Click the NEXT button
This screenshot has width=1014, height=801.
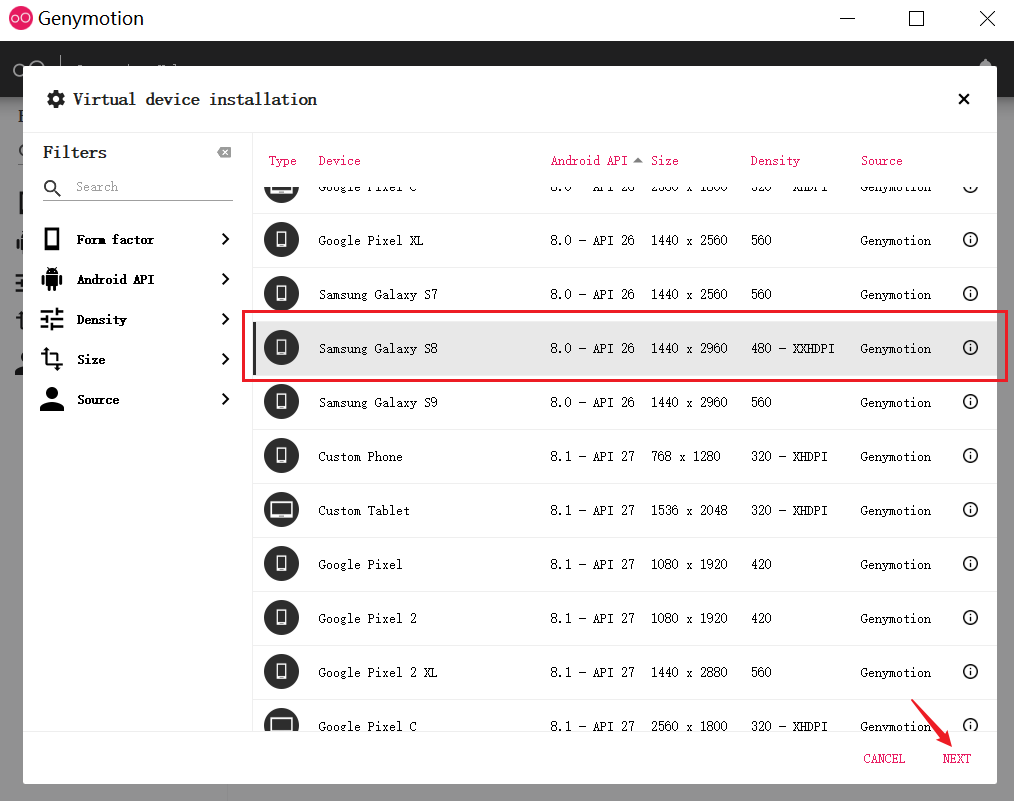click(x=956, y=758)
